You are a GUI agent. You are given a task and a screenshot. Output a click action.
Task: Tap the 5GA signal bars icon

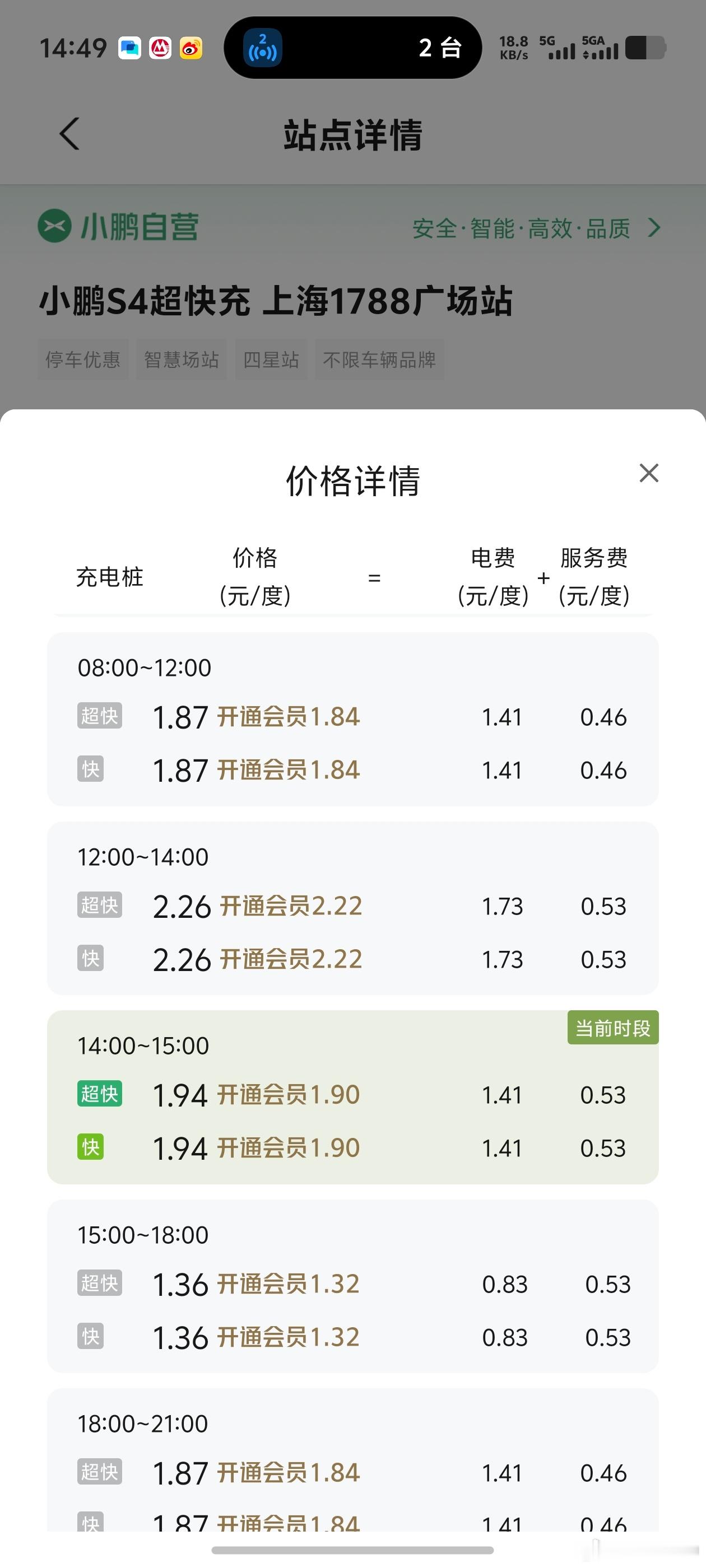[600, 48]
